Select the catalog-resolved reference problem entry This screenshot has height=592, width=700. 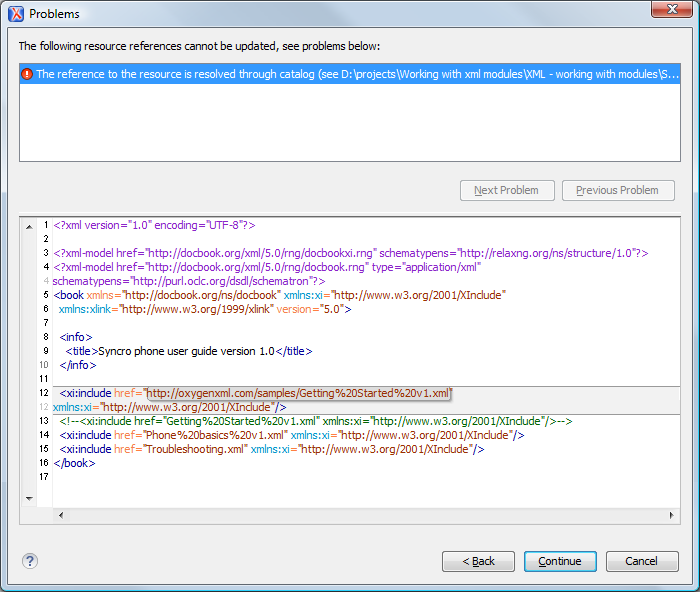(x=350, y=74)
